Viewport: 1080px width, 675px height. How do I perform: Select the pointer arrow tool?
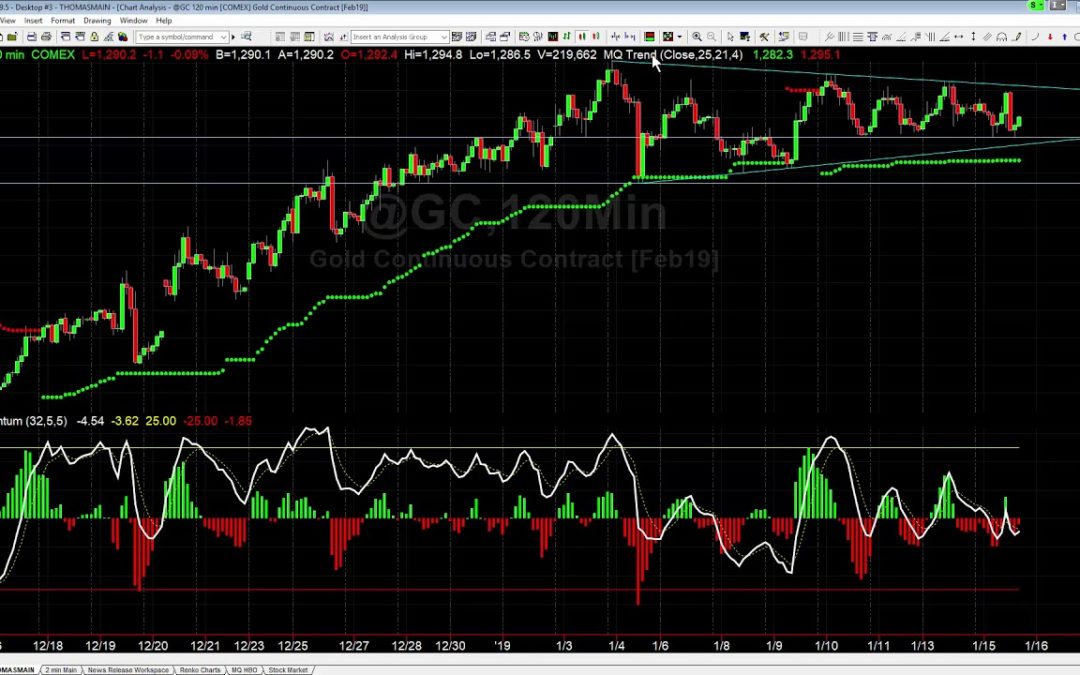[x=730, y=37]
